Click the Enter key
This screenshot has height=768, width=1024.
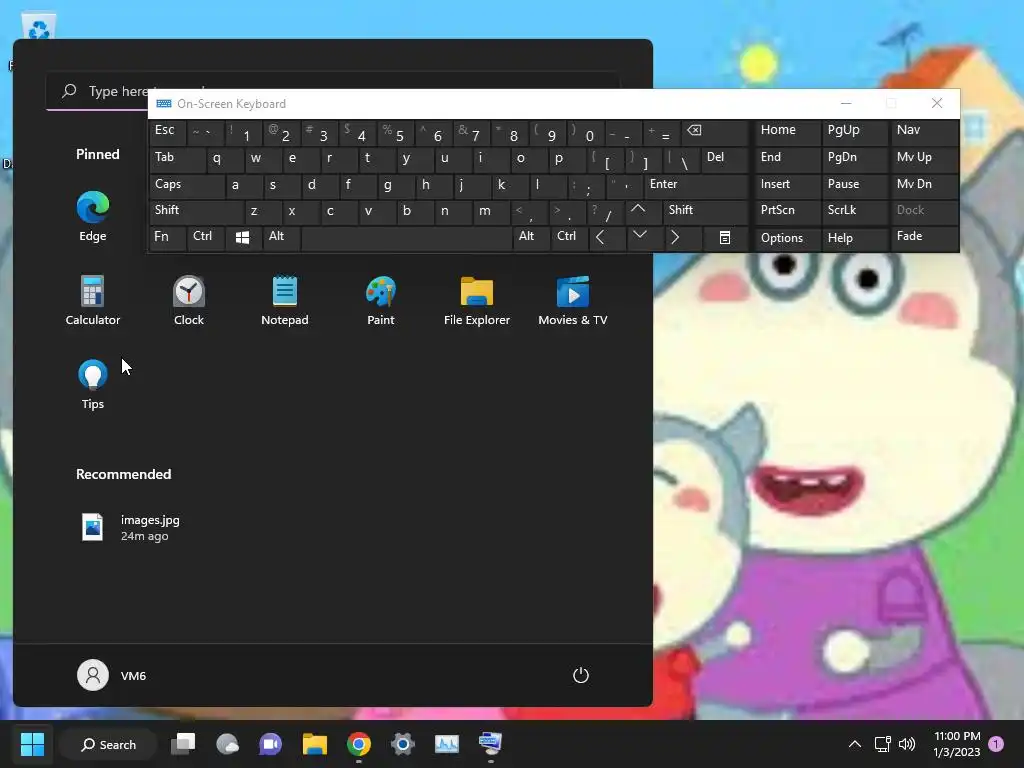696,186
